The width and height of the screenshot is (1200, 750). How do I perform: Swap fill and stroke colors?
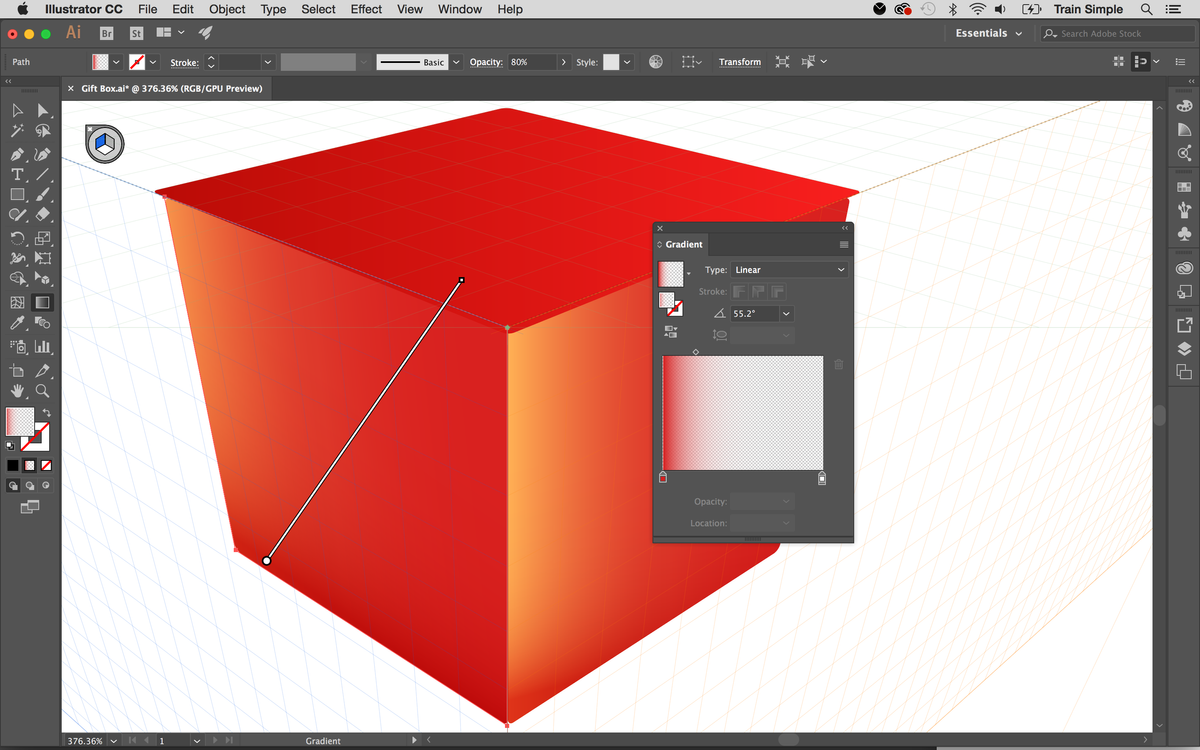(x=47, y=411)
